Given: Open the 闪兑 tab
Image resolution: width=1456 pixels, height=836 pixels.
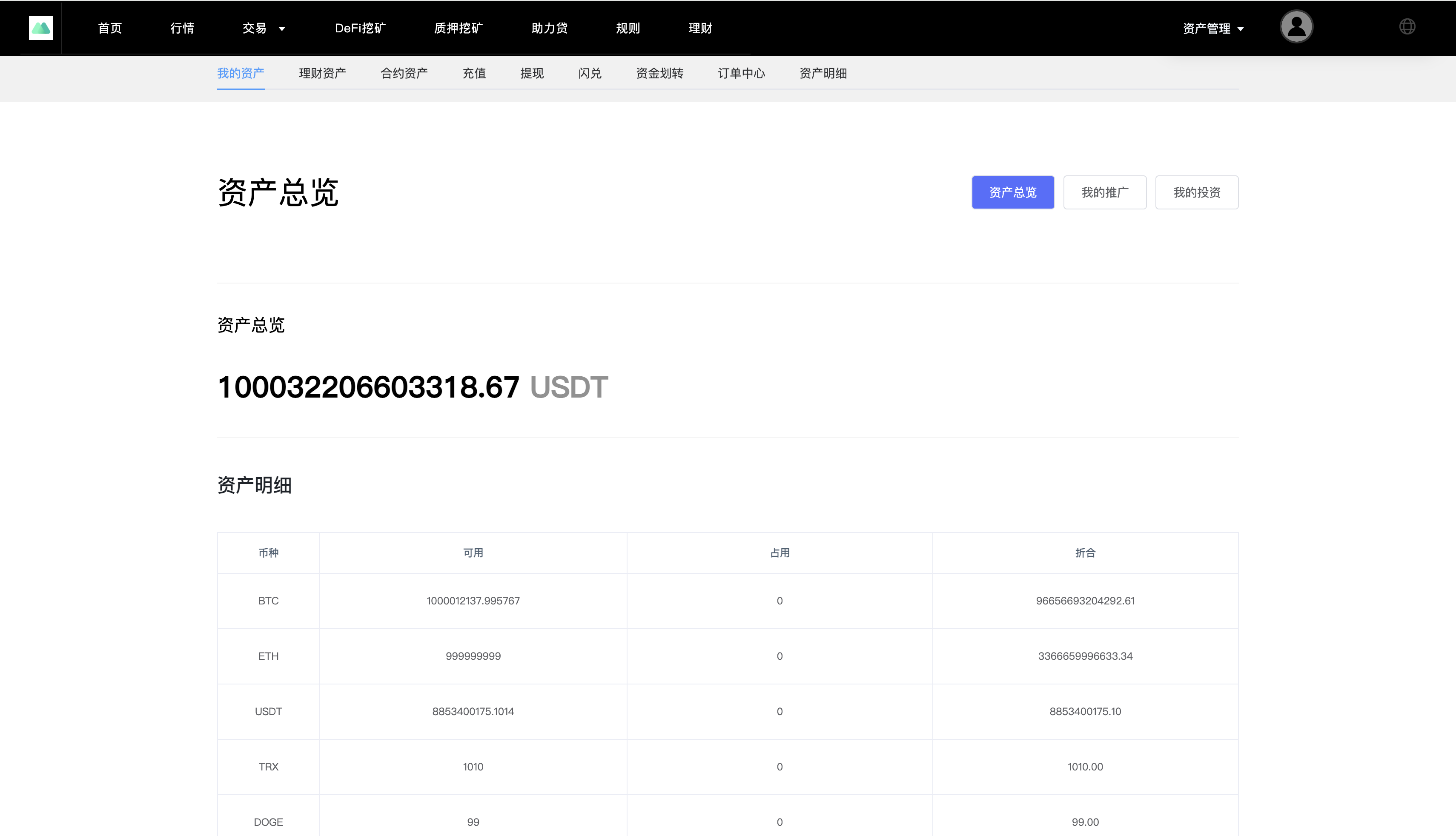Looking at the screenshot, I should click(589, 74).
